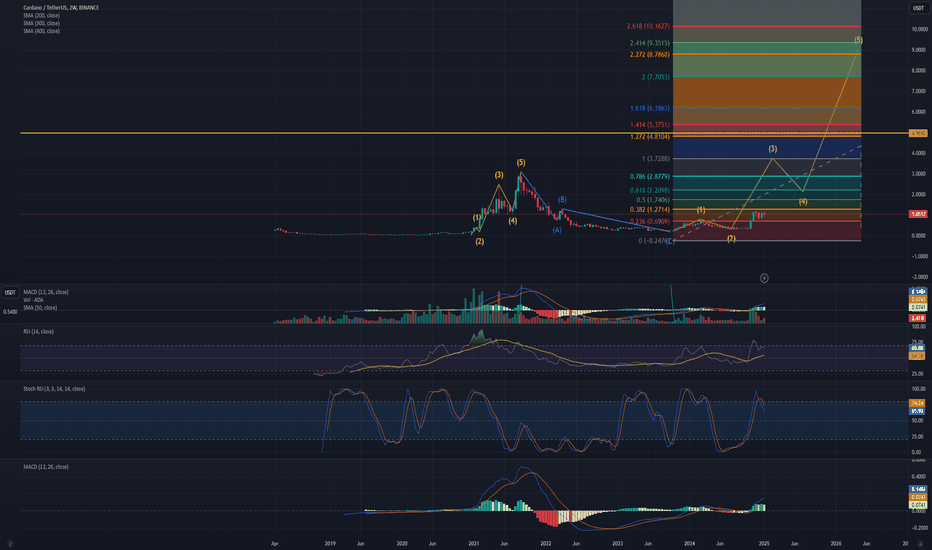Click the orange horizontal line price tag
932x550 pixels.
pyautogui.click(x=918, y=133)
